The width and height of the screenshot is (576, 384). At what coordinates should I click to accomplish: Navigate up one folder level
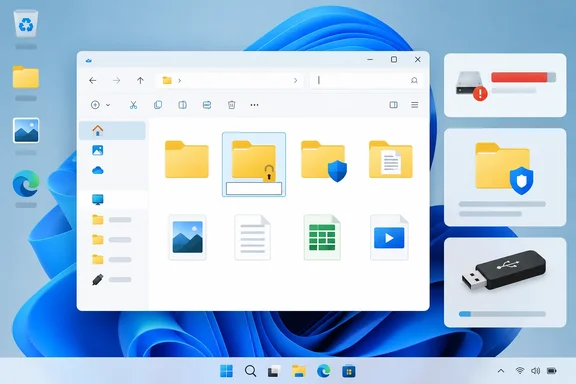point(140,80)
